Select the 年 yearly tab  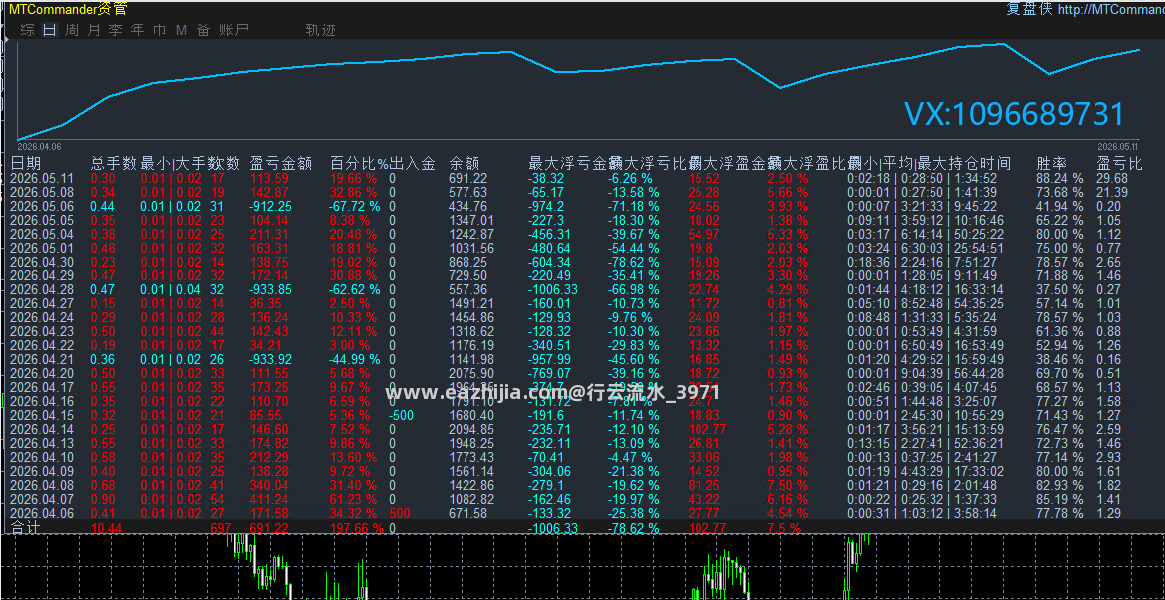(137, 30)
